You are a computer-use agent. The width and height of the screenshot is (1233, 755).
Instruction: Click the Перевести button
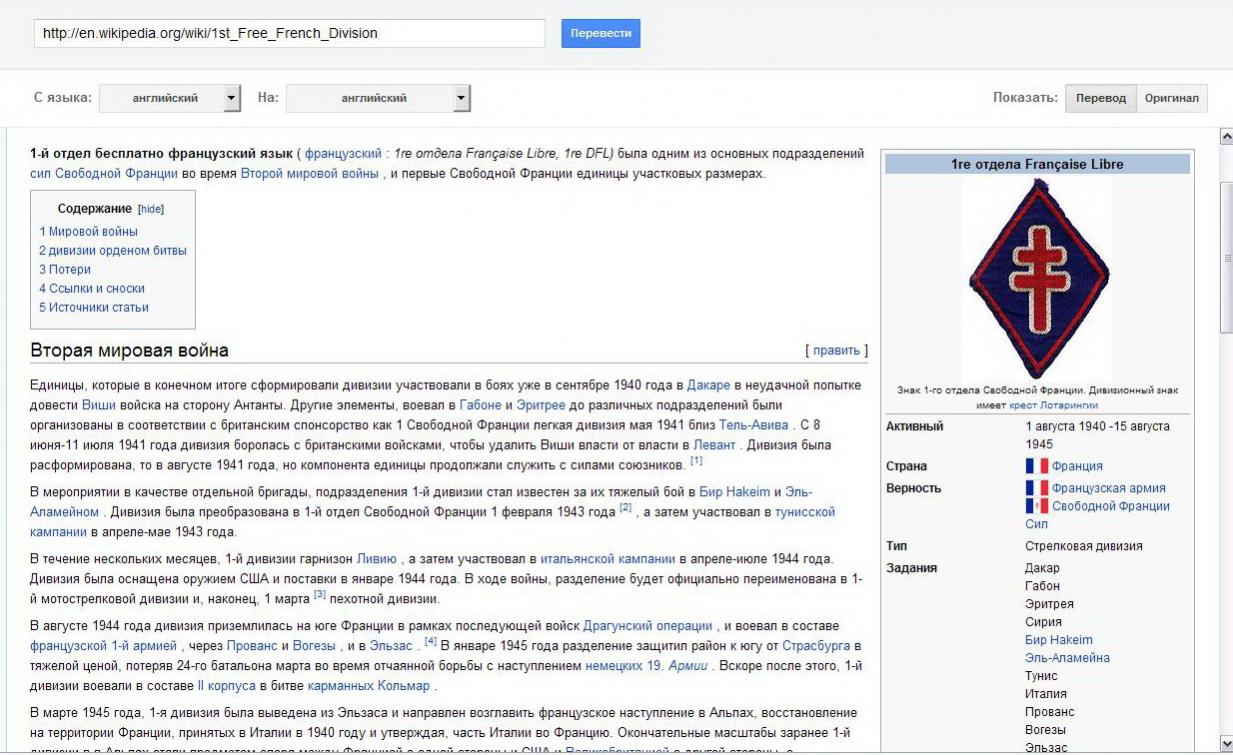[x=600, y=33]
